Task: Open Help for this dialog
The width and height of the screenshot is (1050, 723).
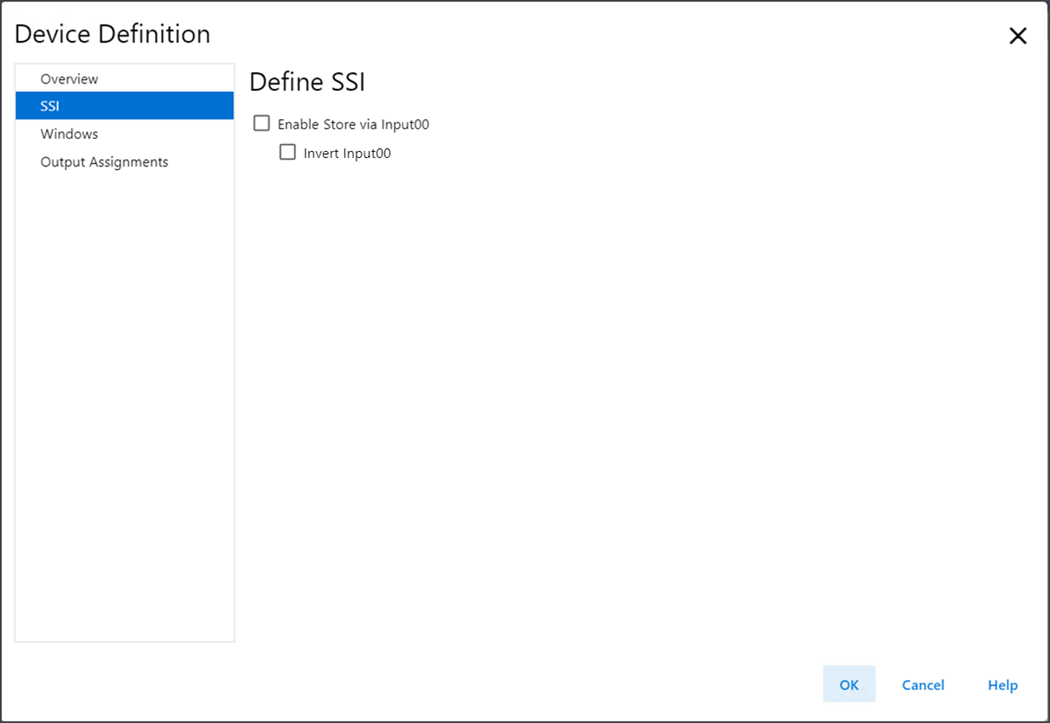Action: pos(1002,685)
